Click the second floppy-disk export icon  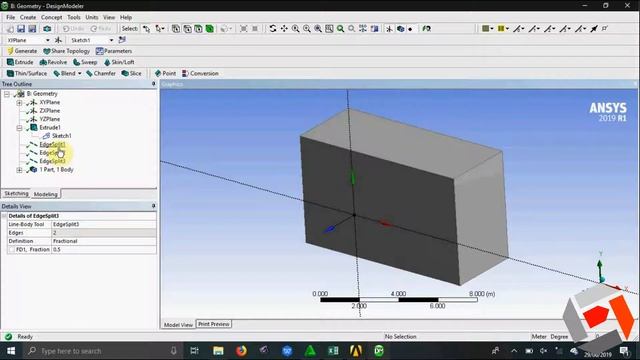point(32,29)
